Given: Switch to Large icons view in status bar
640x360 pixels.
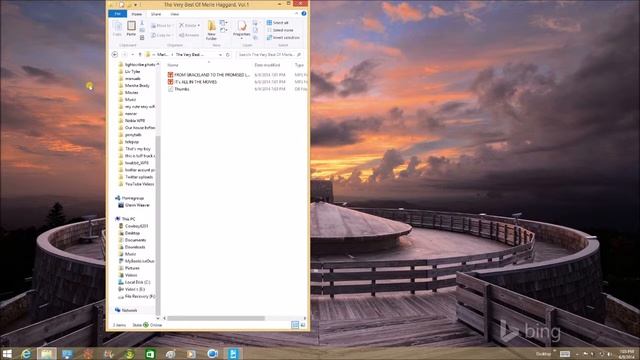Looking at the screenshot, I should 303,325.
